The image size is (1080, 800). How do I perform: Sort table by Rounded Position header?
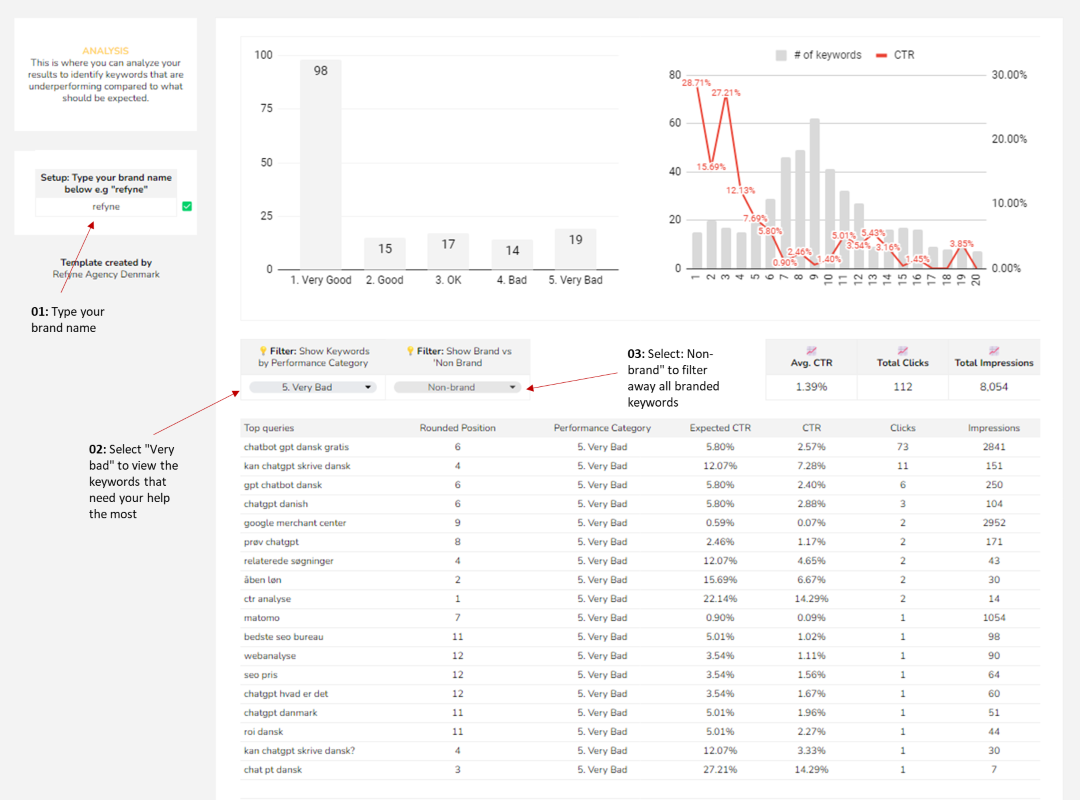pos(457,428)
